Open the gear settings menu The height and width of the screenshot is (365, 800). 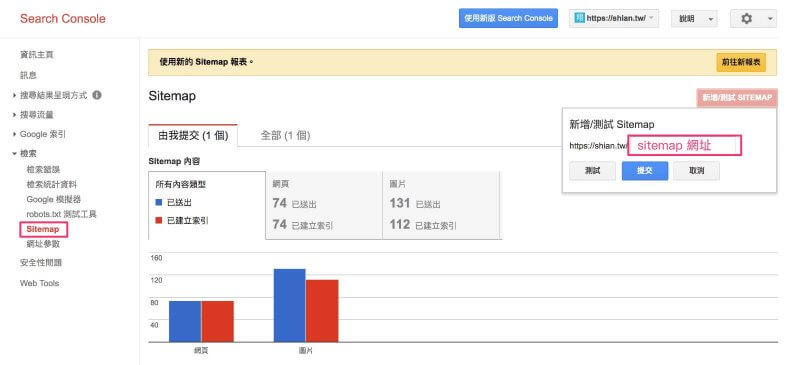pyautogui.click(x=753, y=19)
